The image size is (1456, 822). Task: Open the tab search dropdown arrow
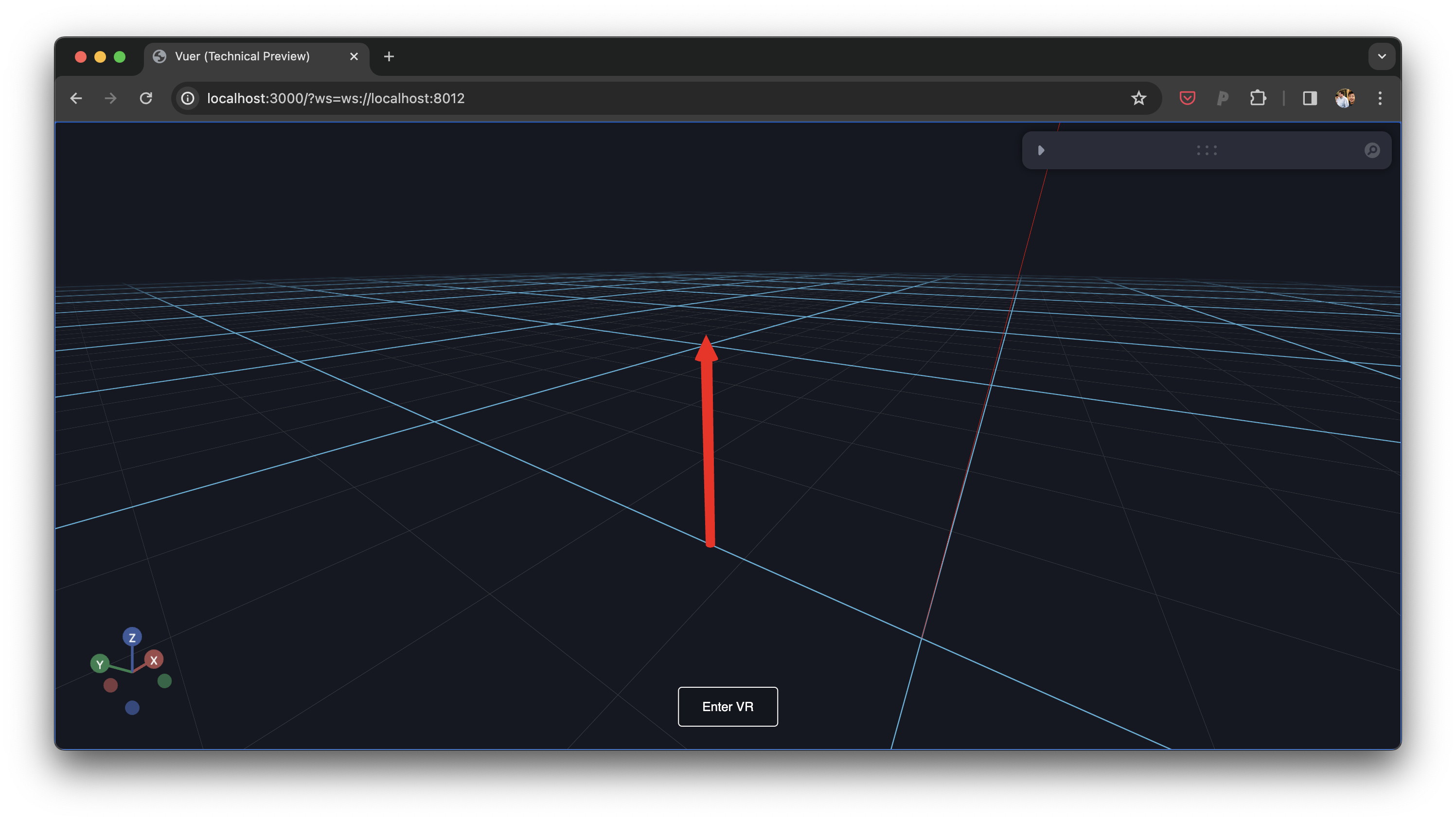(x=1382, y=56)
